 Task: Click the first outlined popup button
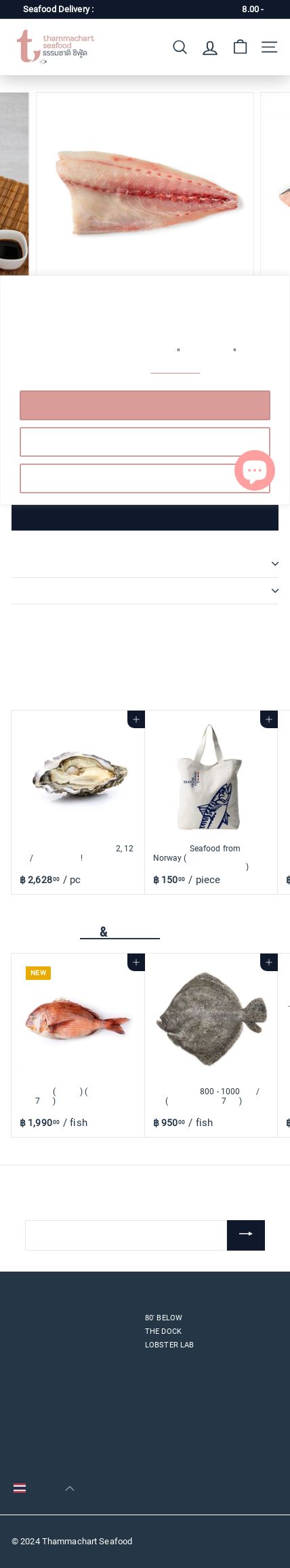click(x=145, y=442)
